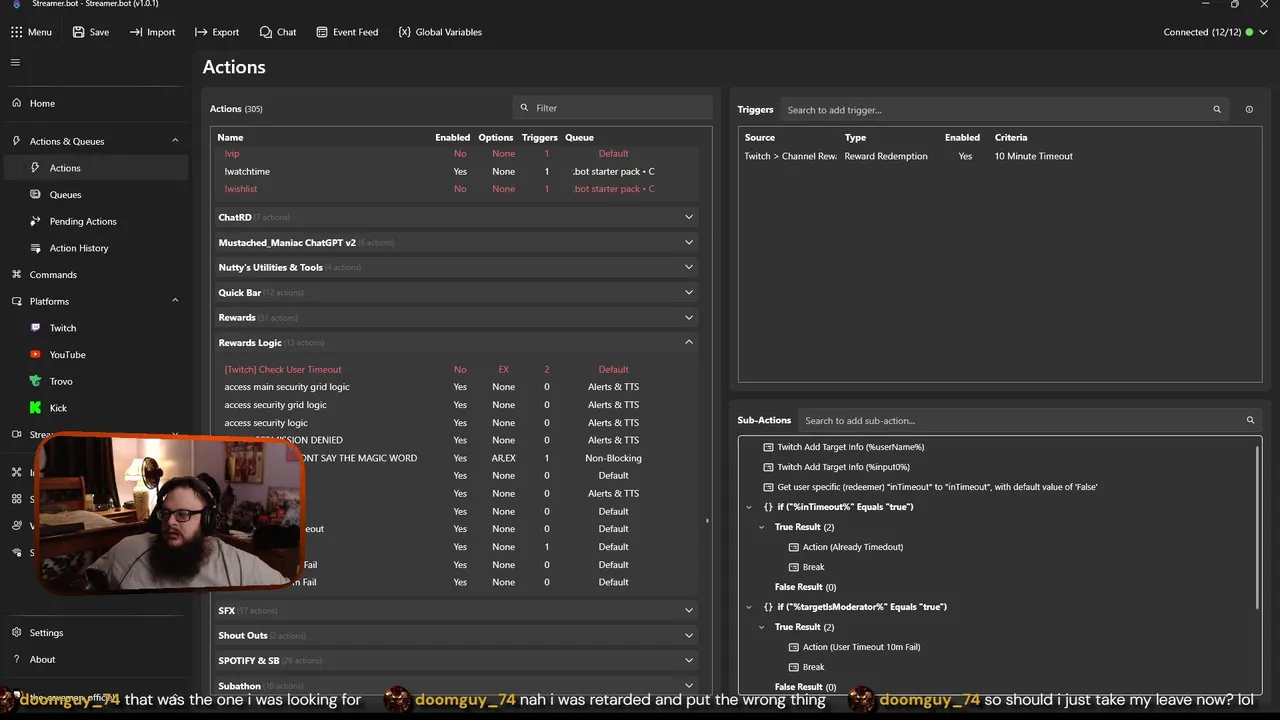Image resolution: width=1280 pixels, height=720 pixels.
Task: Open the Twitch platform
Action: pyautogui.click(x=63, y=328)
